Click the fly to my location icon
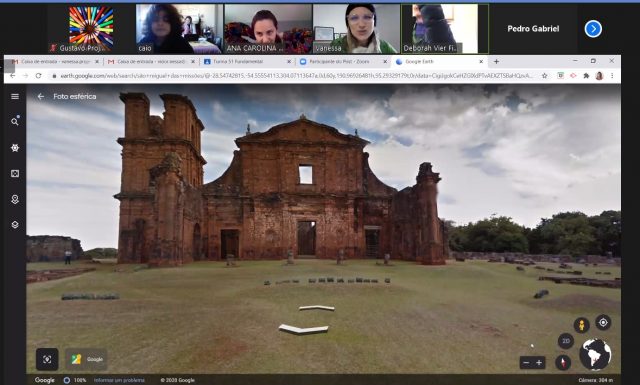Viewport: 640px width, 385px height. 603,323
